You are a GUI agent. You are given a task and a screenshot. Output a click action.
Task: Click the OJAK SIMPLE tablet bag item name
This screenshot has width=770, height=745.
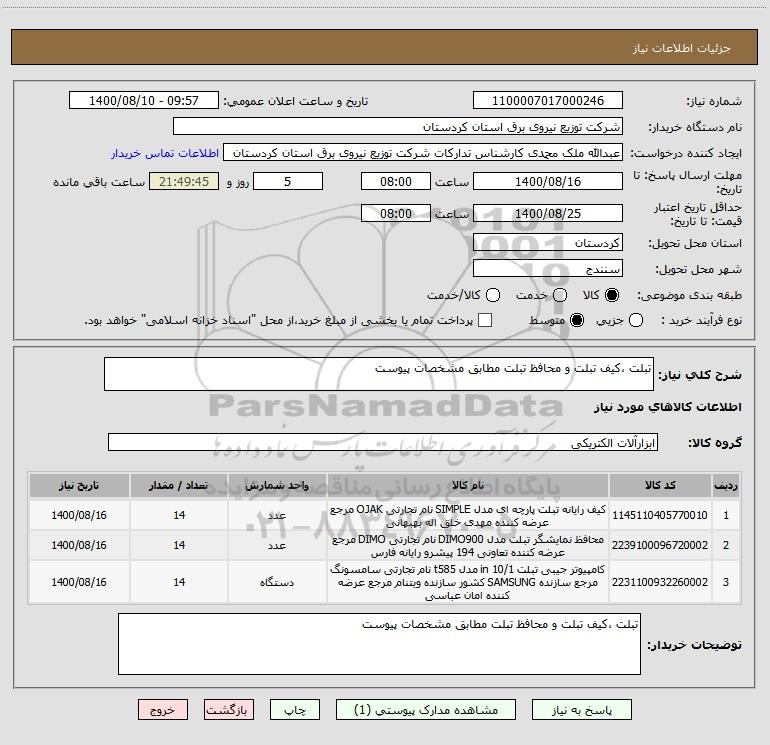point(468,516)
